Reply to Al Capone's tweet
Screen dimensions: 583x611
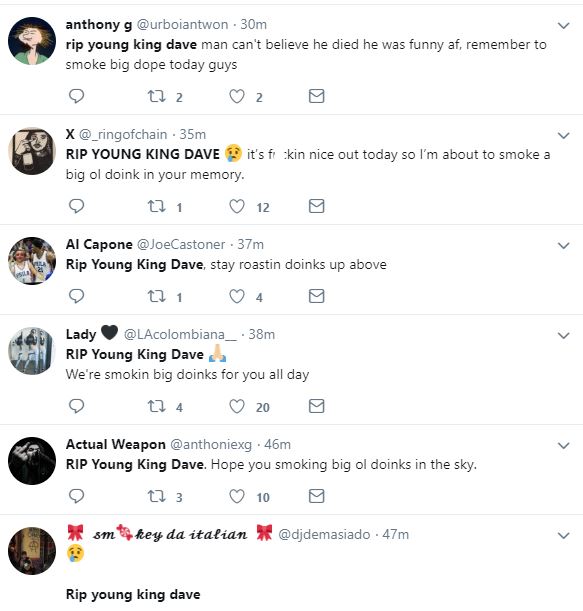click(x=76, y=296)
